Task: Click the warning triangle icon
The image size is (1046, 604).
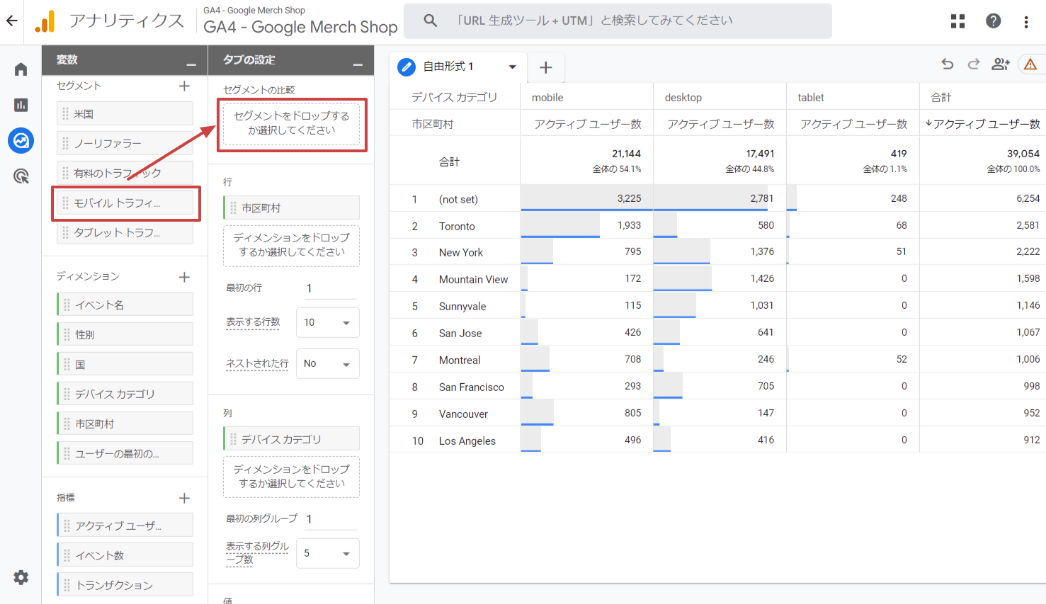Action: 1031,65
